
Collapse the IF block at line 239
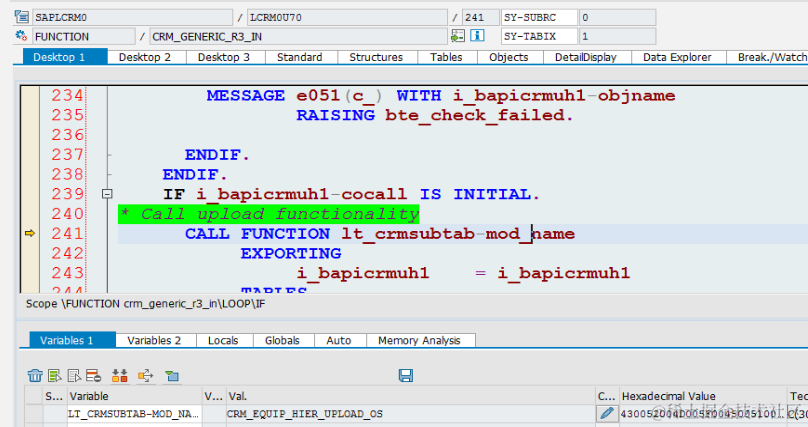click(x=107, y=194)
